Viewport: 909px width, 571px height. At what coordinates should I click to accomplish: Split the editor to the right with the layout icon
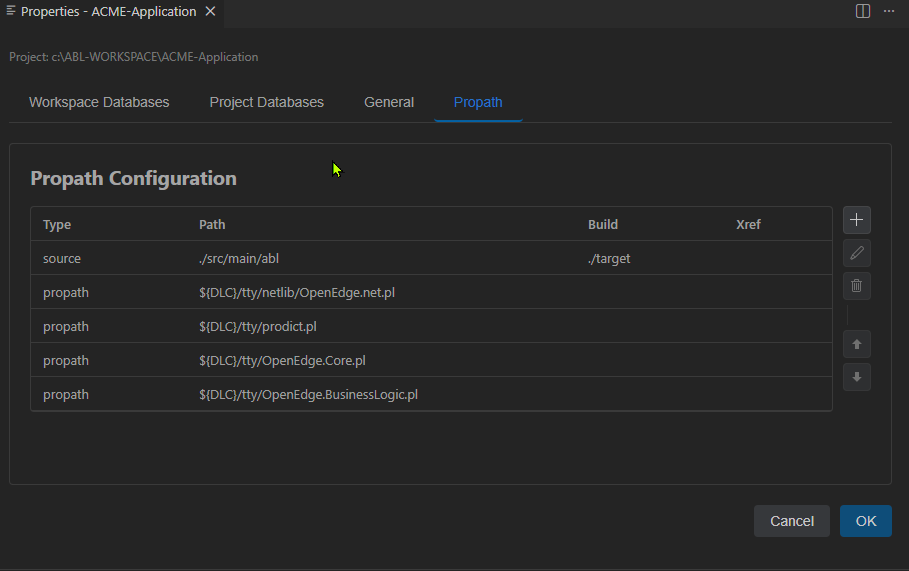coord(863,11)
